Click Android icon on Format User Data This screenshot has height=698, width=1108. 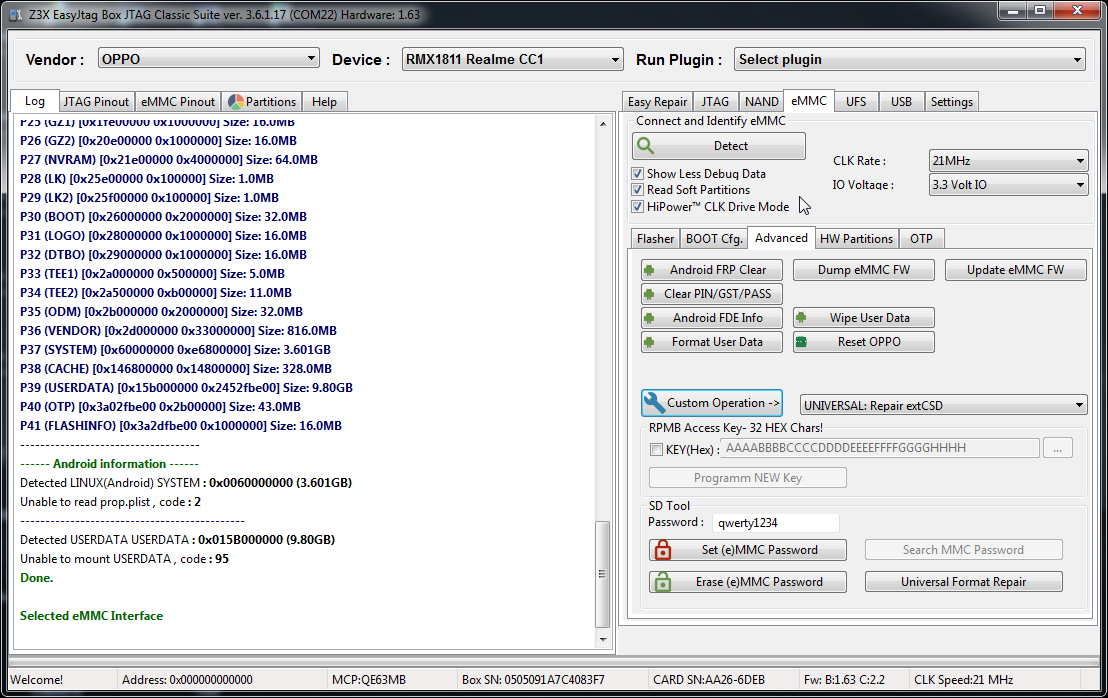[649, 342]
